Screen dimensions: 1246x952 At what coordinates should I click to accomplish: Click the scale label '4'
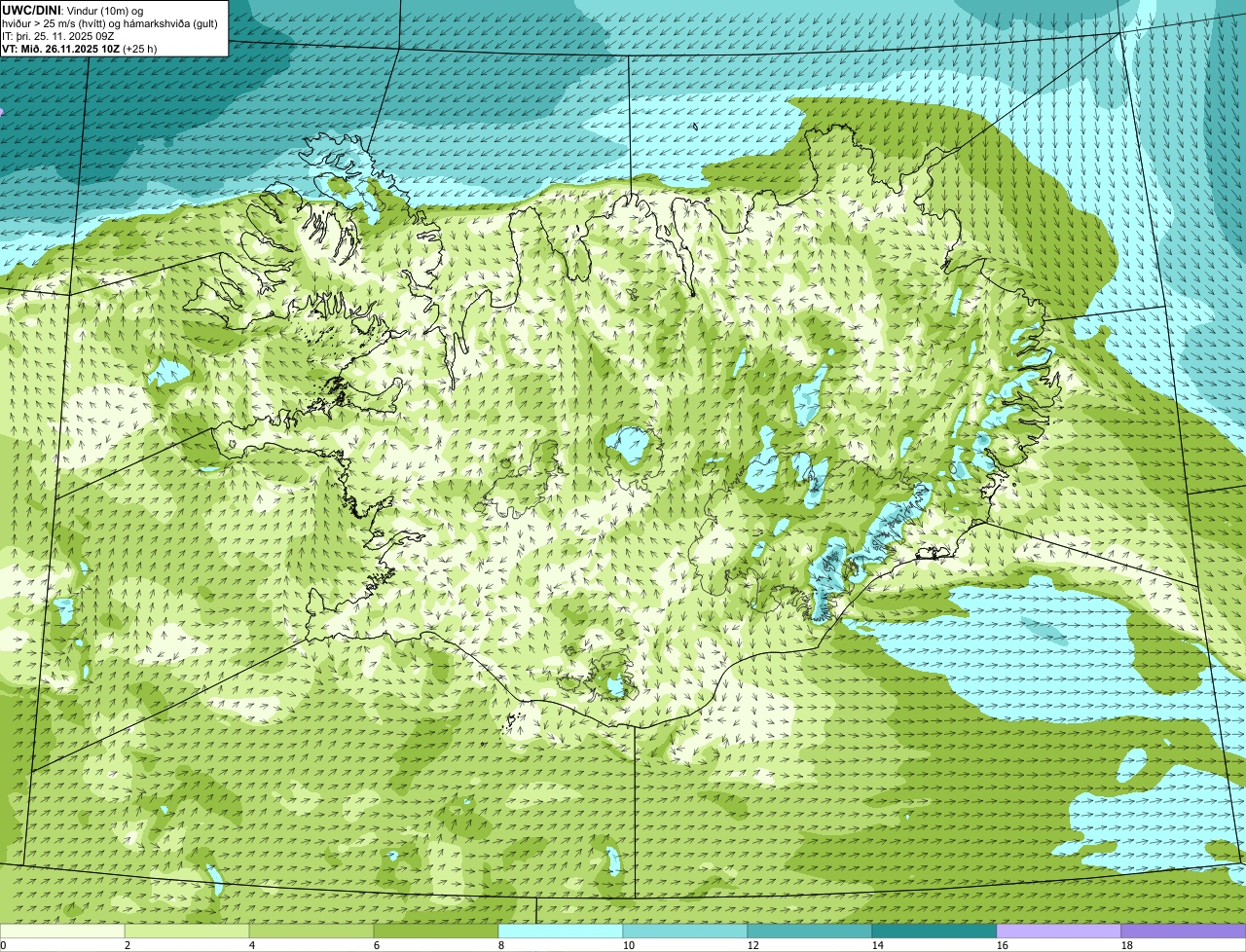pyautogui.click(x=252, y=945)
